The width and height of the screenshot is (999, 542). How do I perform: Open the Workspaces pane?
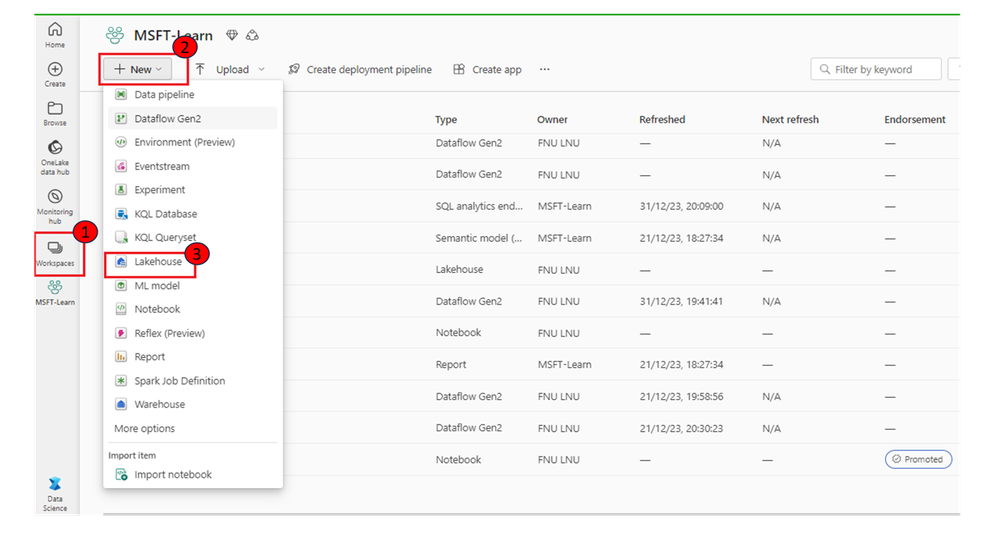(x=55, y=254)
